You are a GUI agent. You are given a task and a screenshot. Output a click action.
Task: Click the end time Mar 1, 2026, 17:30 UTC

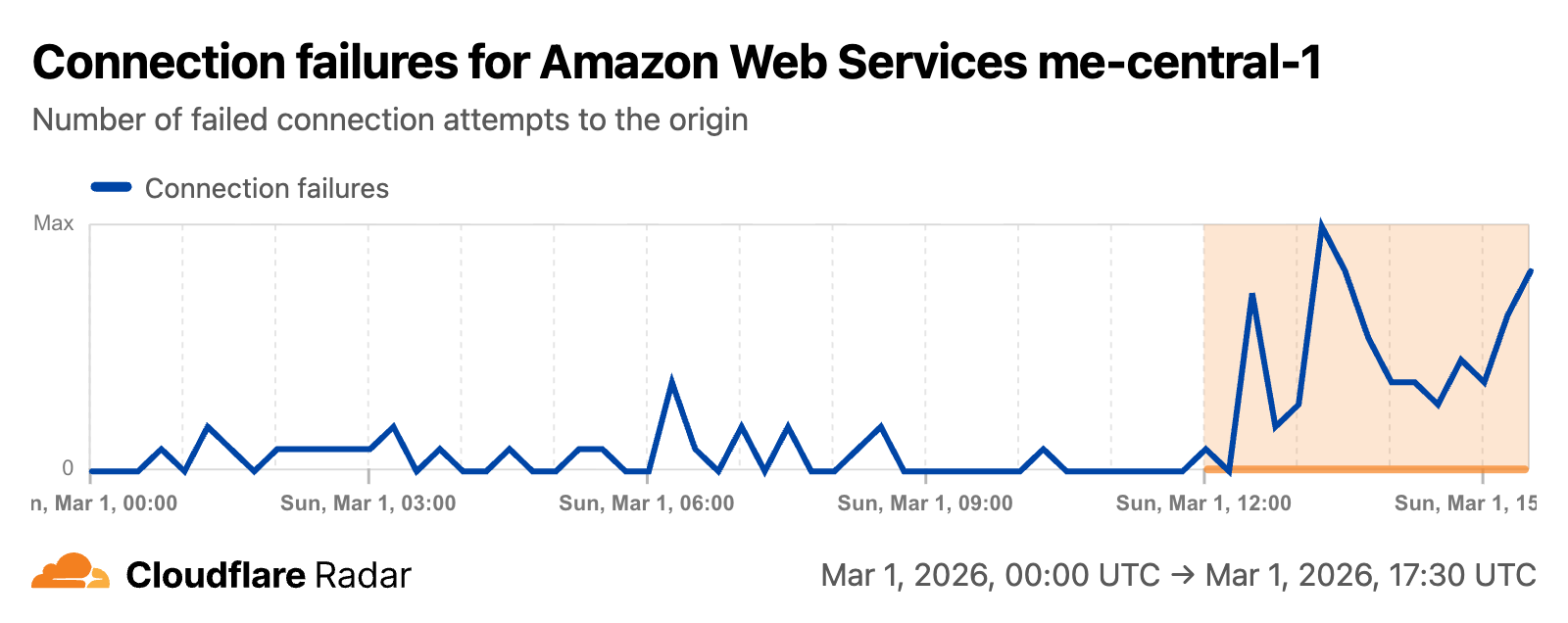pyautogui.click(x=1370, y=575)
